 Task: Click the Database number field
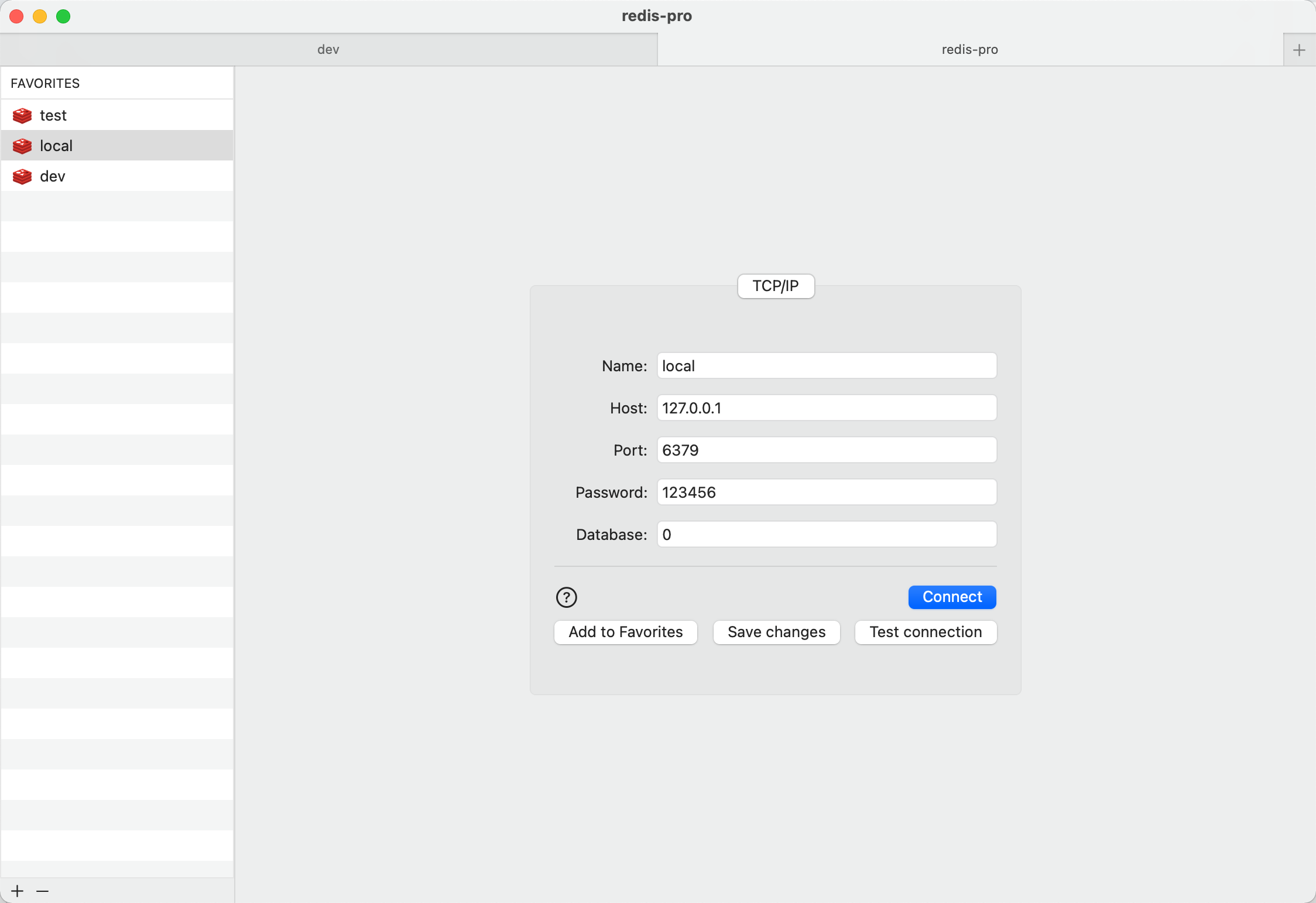(826, 535)
